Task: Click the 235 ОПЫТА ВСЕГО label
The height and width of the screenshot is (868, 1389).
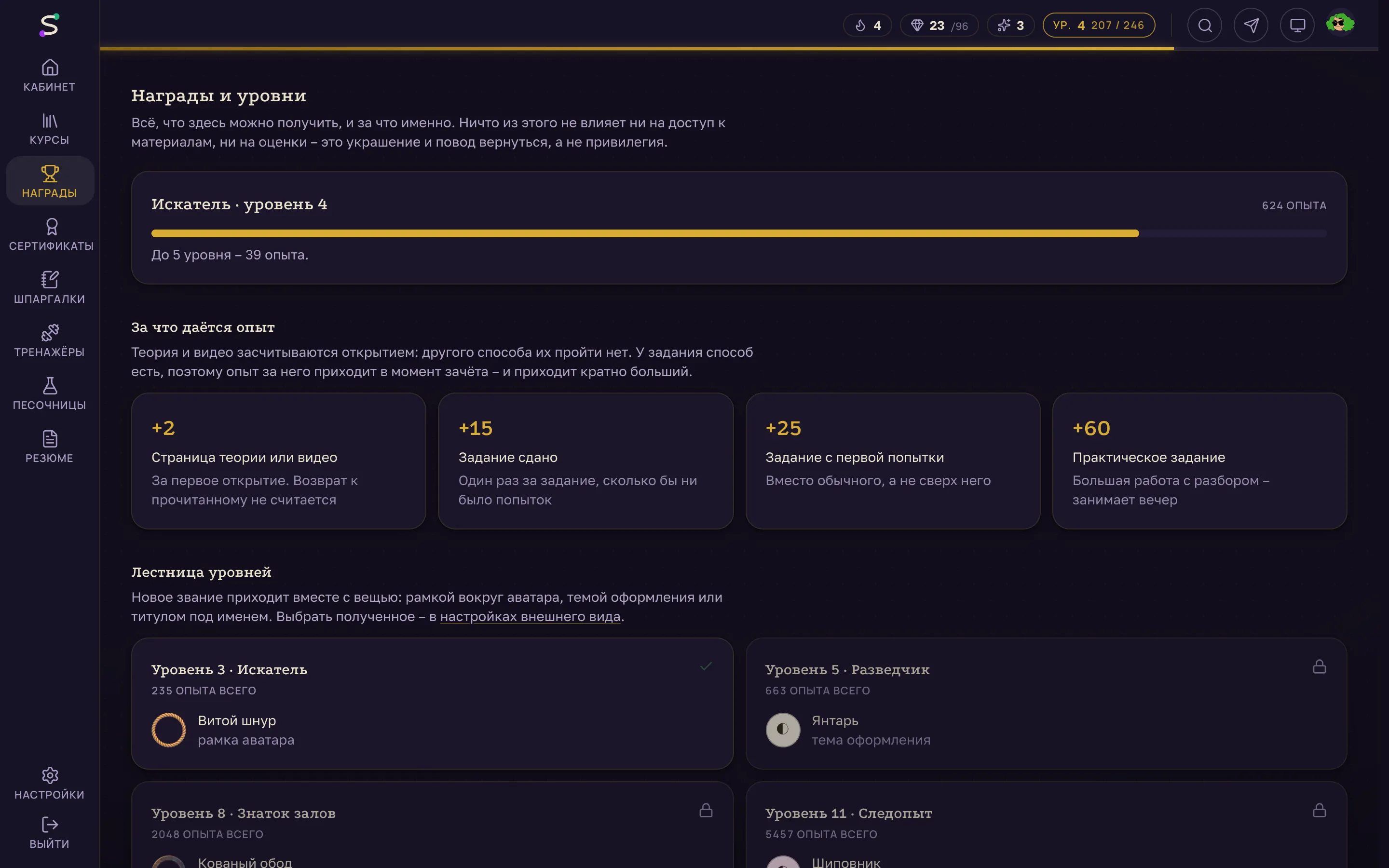Action: [204, 691]
